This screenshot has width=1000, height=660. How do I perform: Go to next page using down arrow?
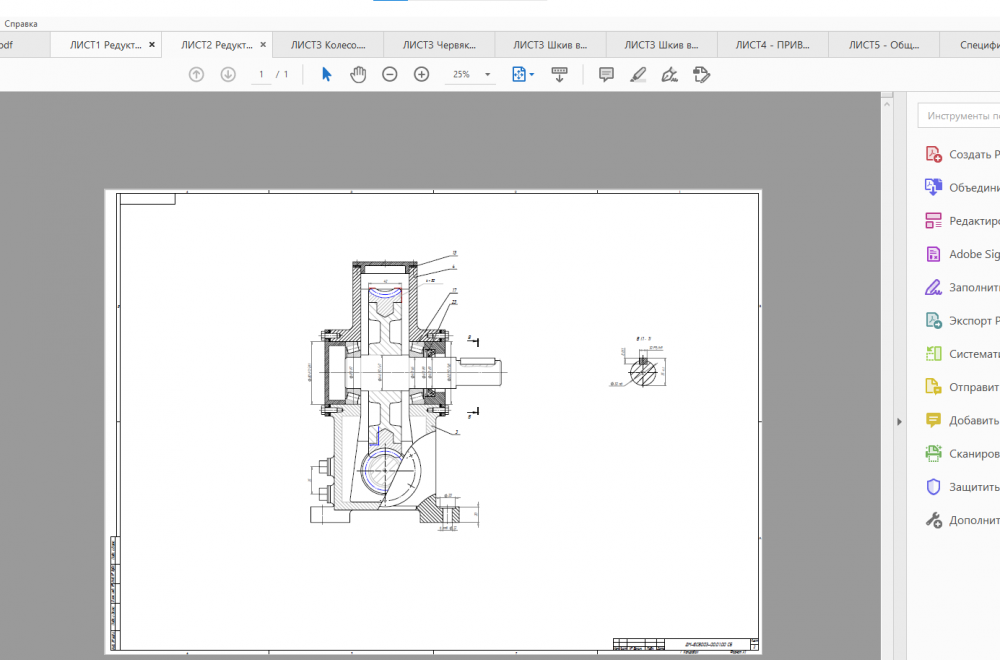coord(228,74)
